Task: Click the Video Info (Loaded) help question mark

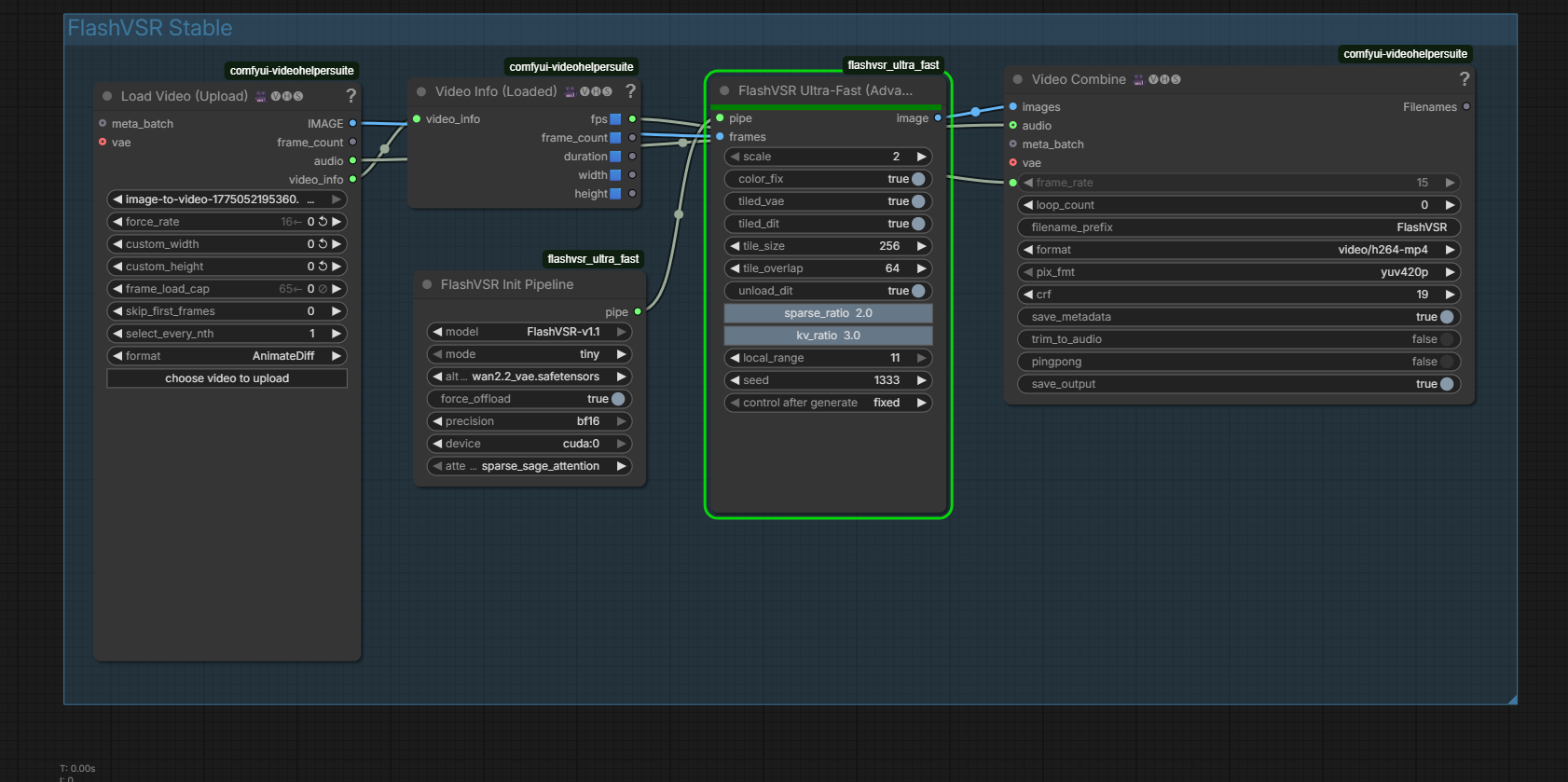Action: (x=630, y=91)
